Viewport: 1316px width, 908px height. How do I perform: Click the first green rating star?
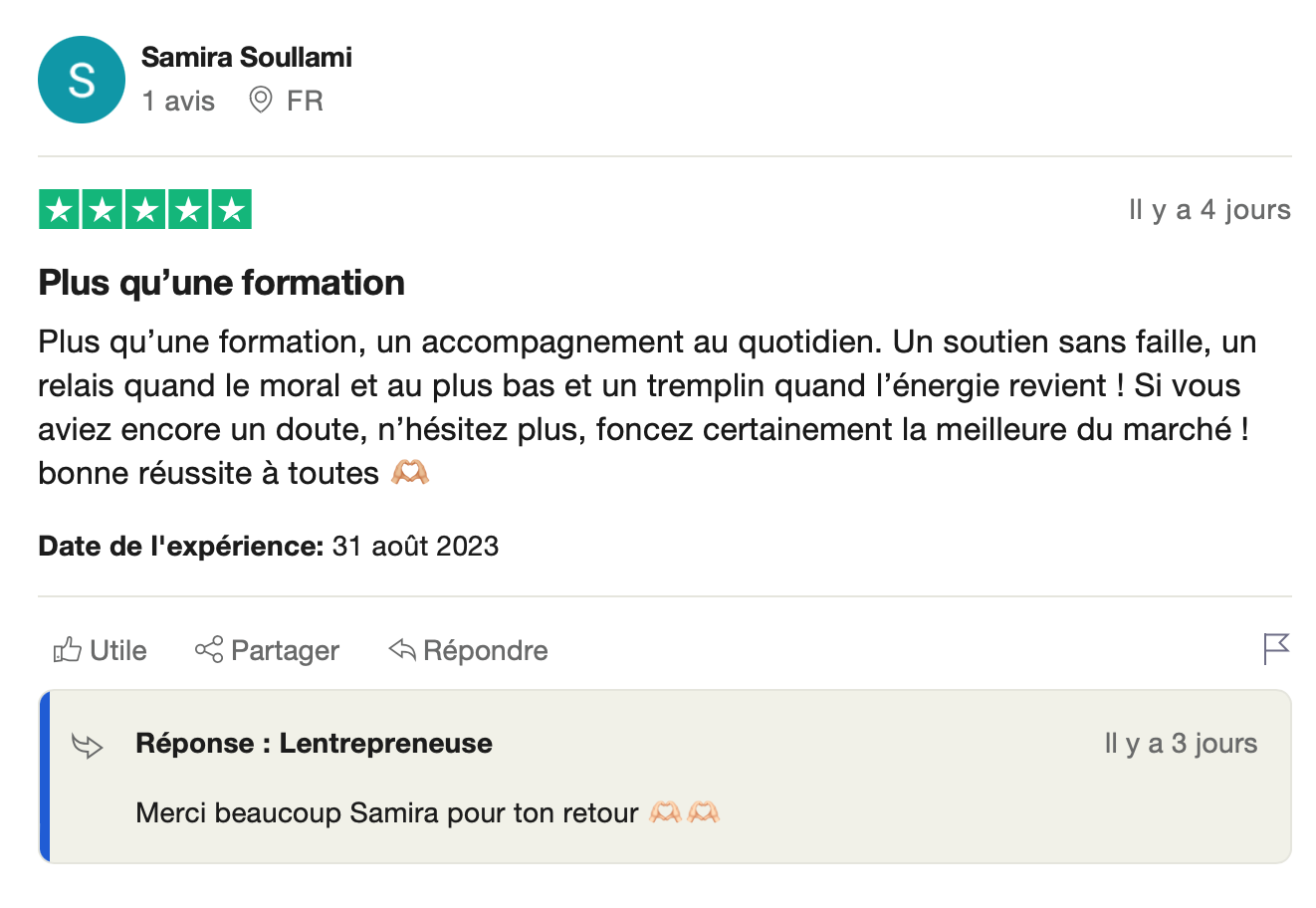[x=60, y=210]
